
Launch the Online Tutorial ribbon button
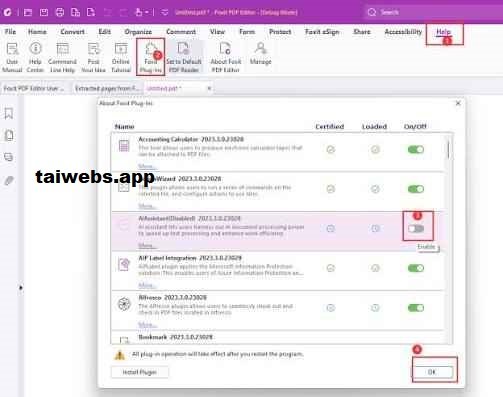(x=121, y=57)
